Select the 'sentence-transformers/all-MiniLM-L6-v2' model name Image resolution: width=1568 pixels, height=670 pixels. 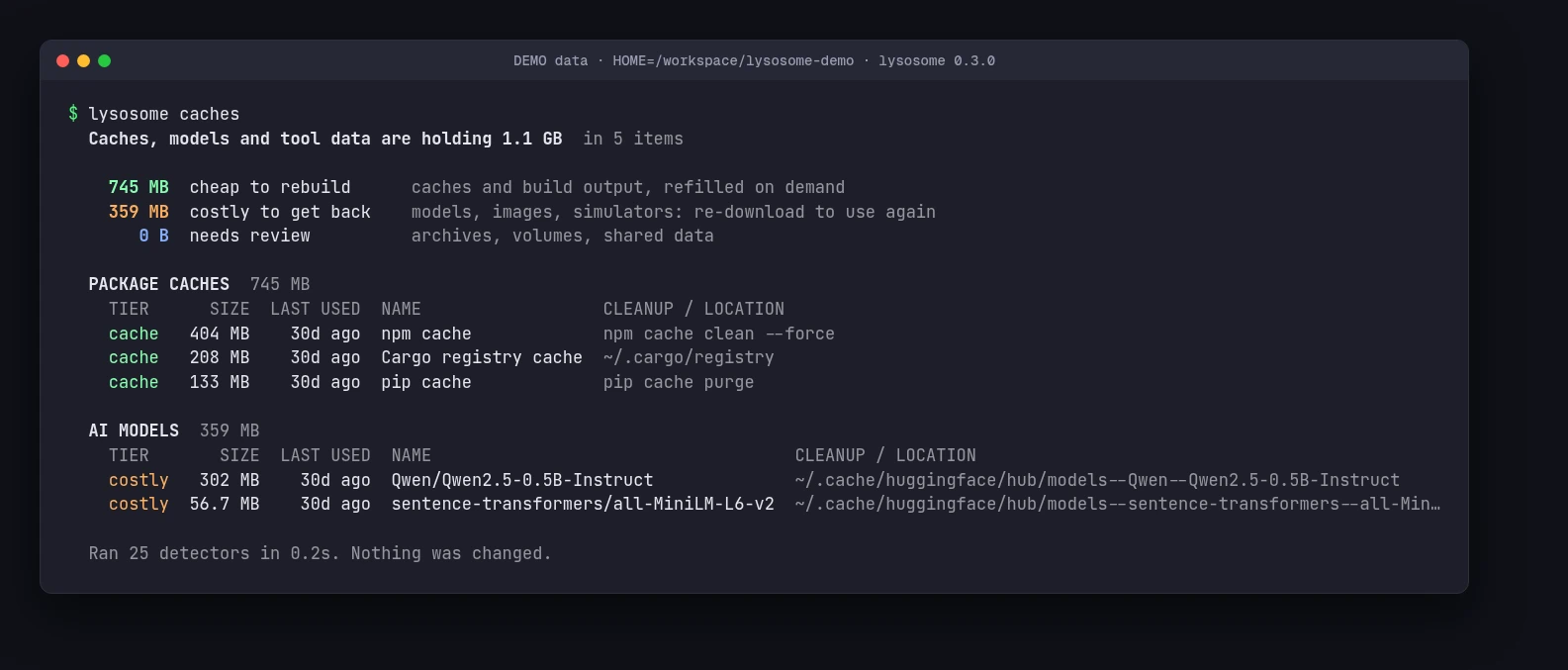click(x=583, y=504)
